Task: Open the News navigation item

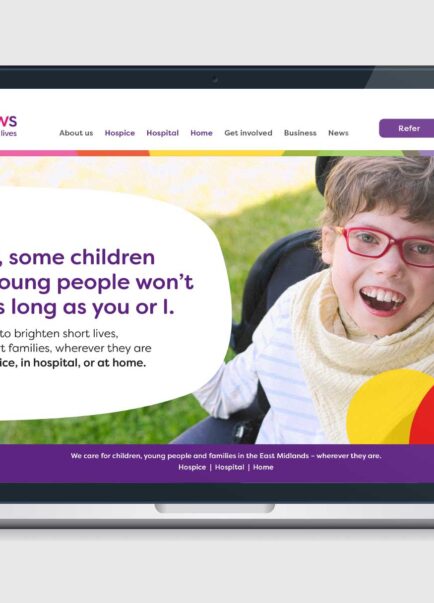Action: (x=338, y=133)
